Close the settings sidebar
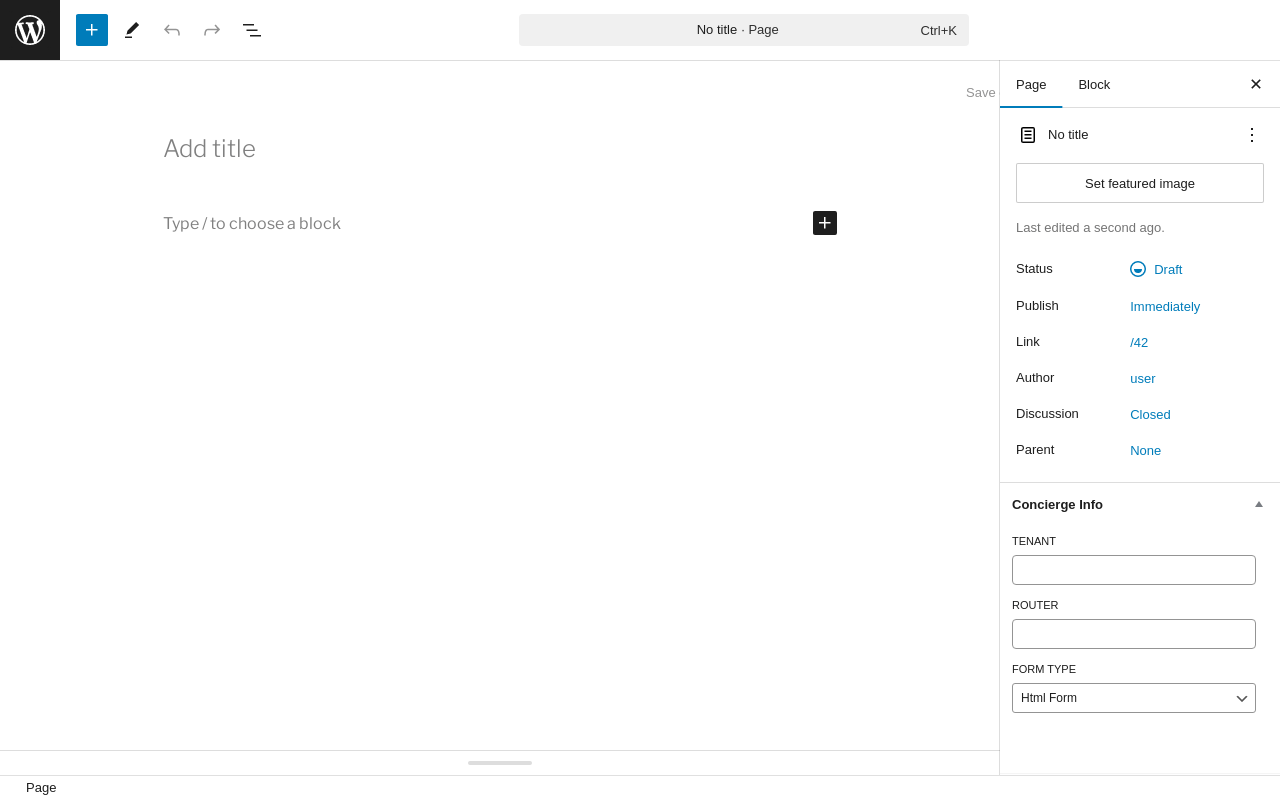Viewport: 1280px width, 800px height. 1256,84
